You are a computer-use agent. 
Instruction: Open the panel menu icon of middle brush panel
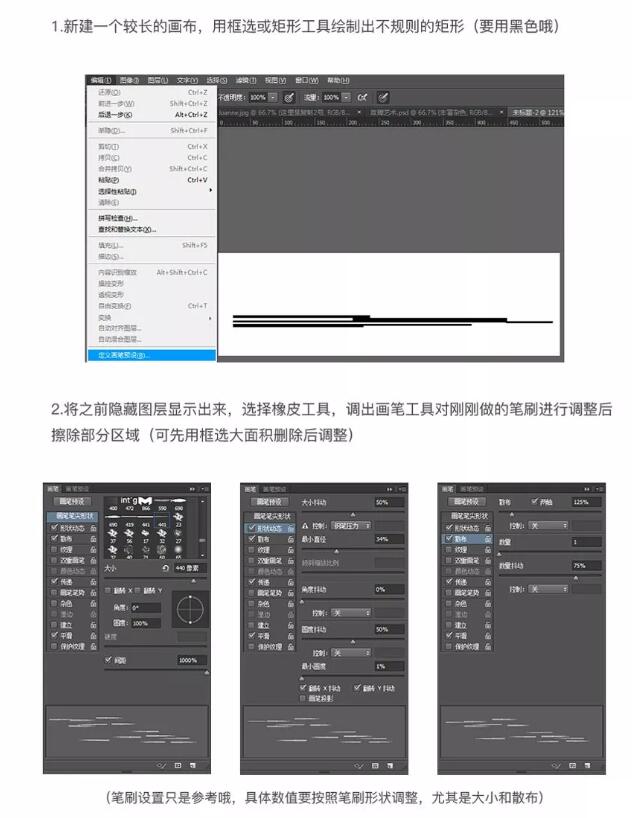pos(402,489)
